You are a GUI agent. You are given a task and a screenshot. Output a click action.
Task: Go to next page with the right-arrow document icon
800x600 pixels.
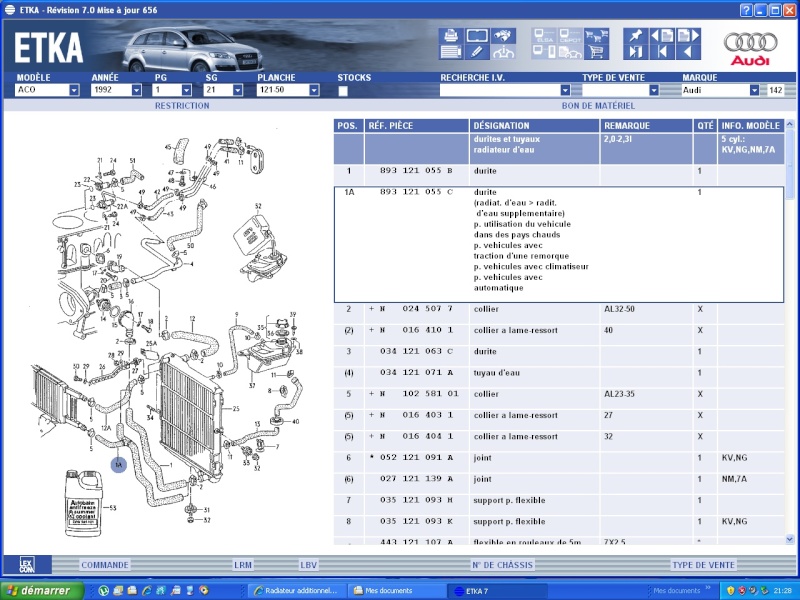click(688, 36)
